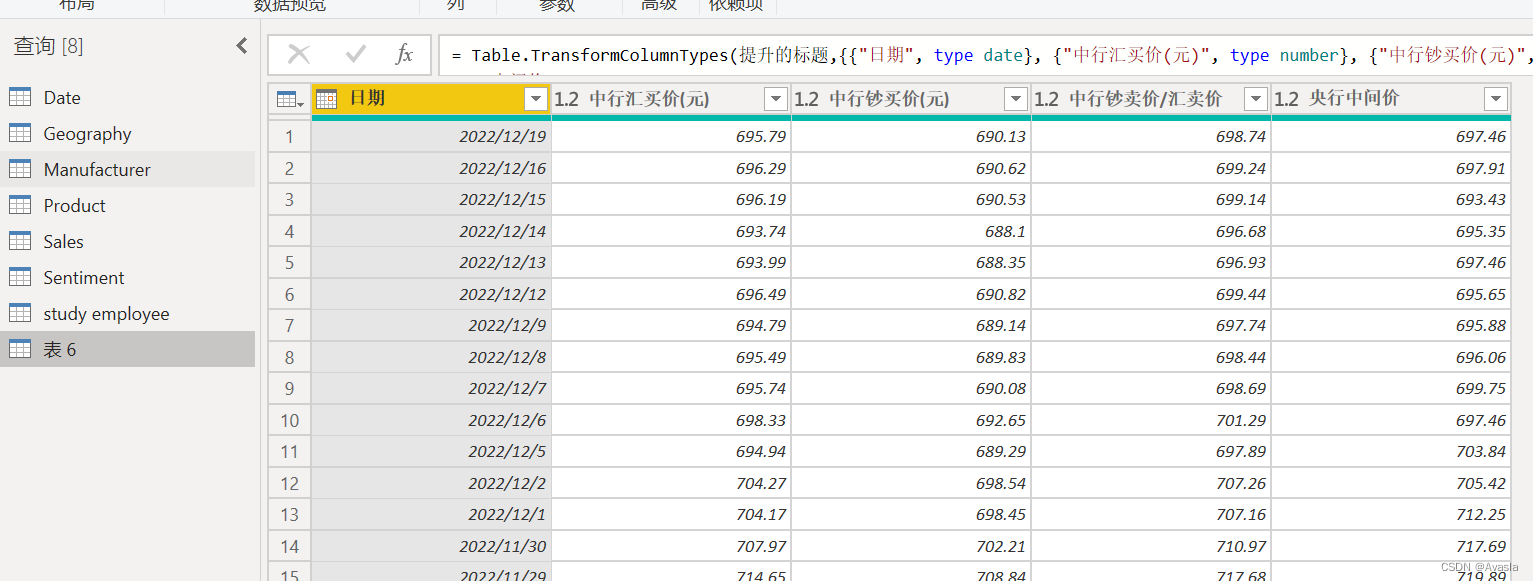This screenshot has height=581, width=1533.
Task: Collapse the queries pane chevron
Action: (x=241, y=46)
